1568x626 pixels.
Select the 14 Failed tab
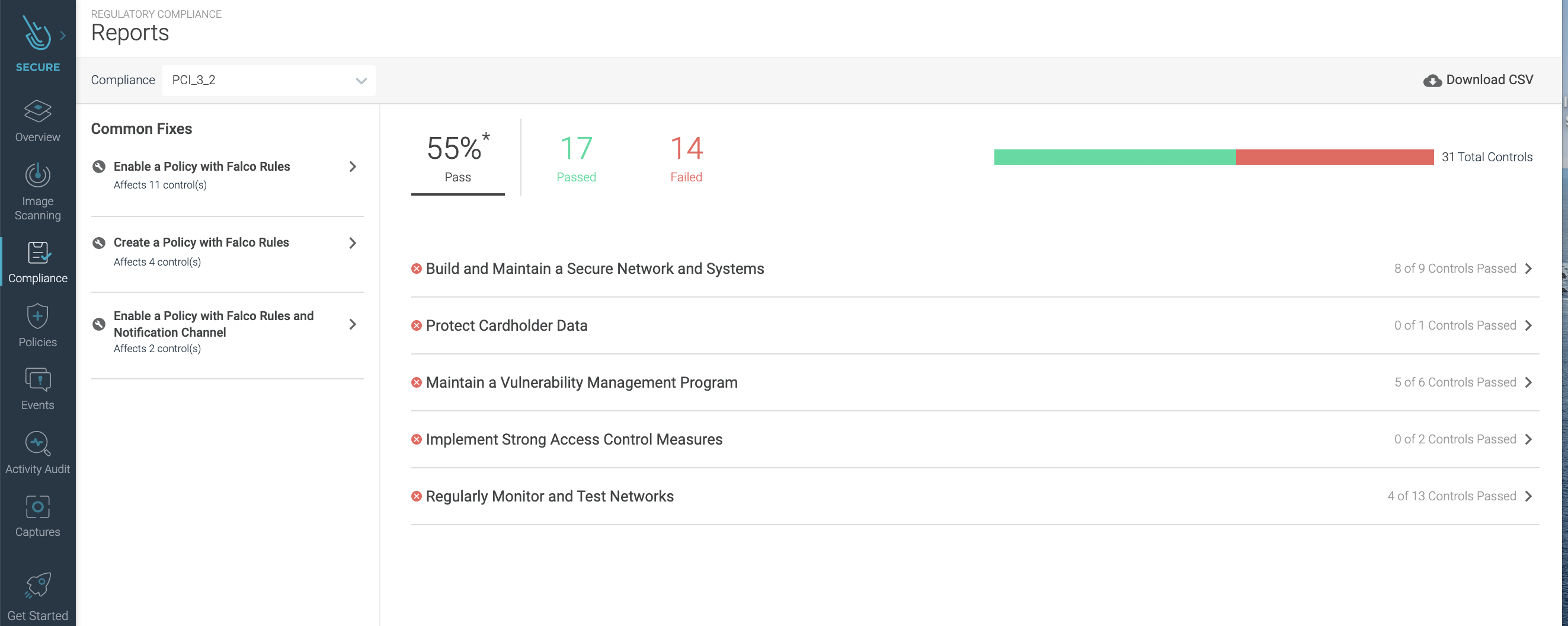click(686, 158)
